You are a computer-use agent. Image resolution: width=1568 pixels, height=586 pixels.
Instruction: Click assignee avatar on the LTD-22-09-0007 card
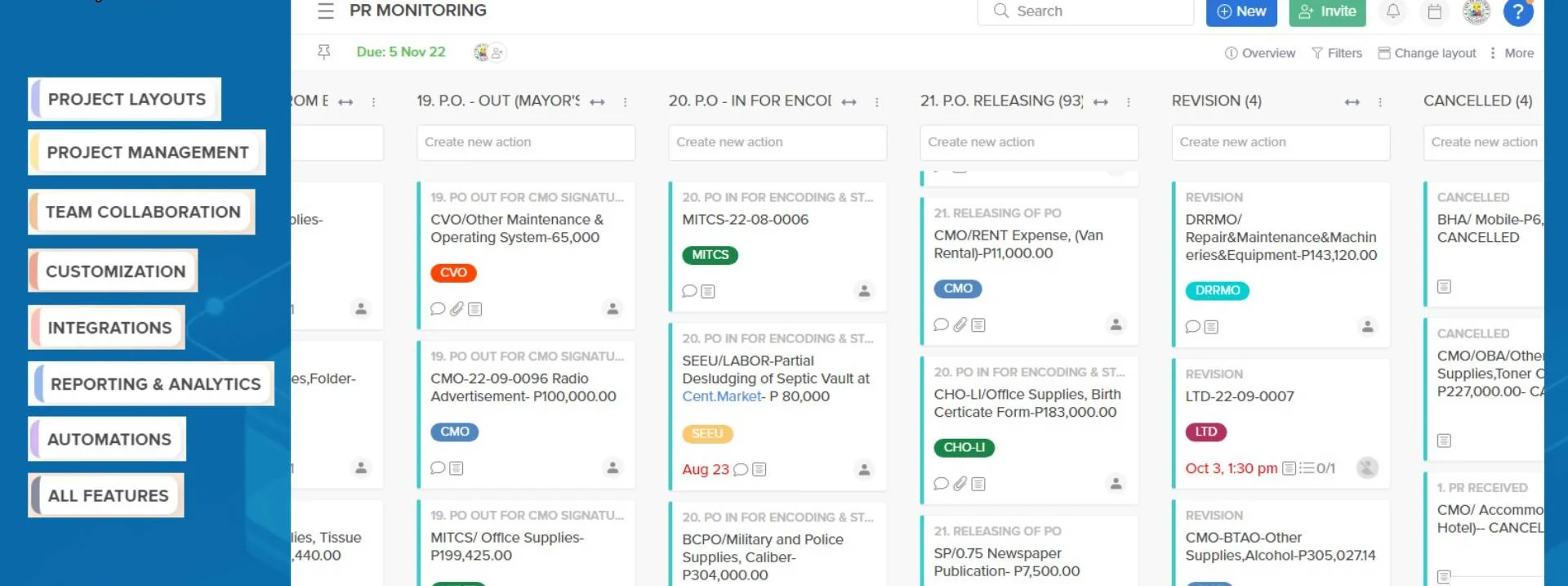[x=1367, y=467]
